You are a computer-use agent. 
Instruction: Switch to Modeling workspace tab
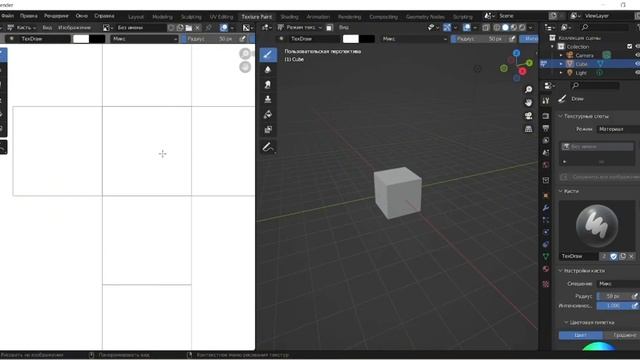click(162, 17)
